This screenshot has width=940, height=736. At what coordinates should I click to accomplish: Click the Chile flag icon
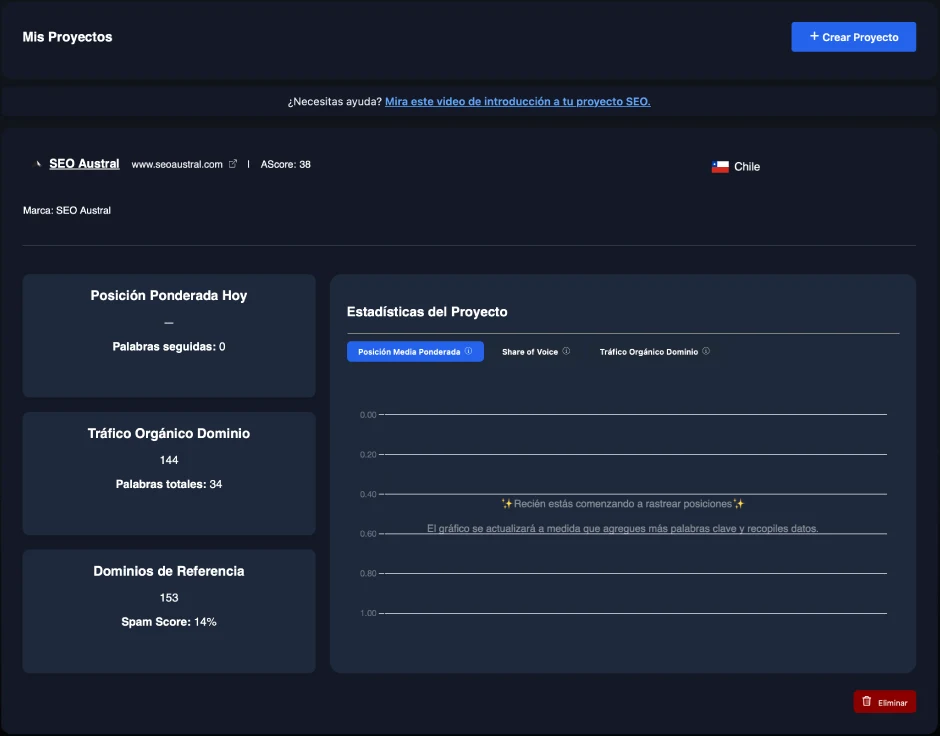tap(720, 167)
